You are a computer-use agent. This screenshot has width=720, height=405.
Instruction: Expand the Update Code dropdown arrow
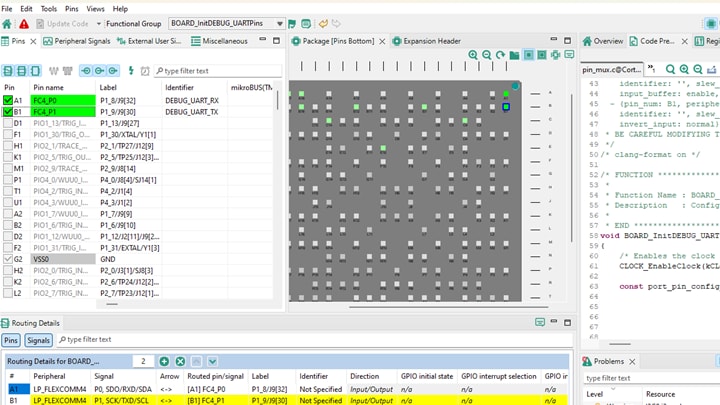97,23
